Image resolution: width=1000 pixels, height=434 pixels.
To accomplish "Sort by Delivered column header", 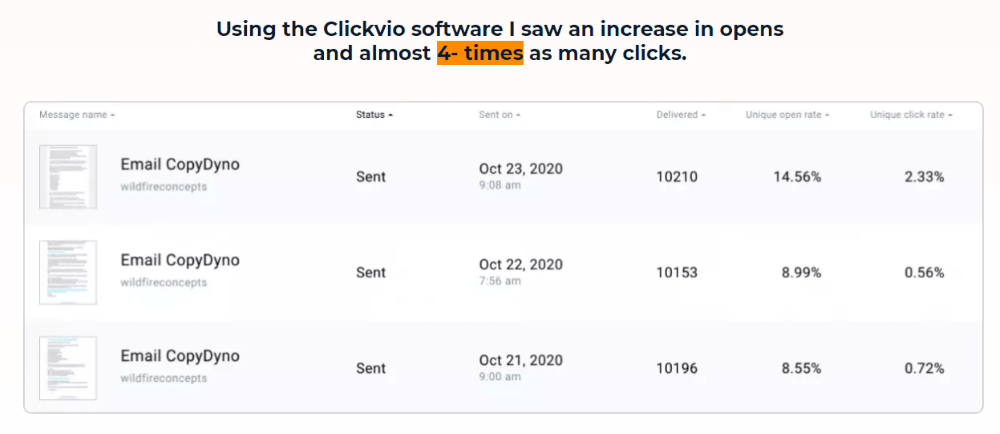I will [680, 115].
